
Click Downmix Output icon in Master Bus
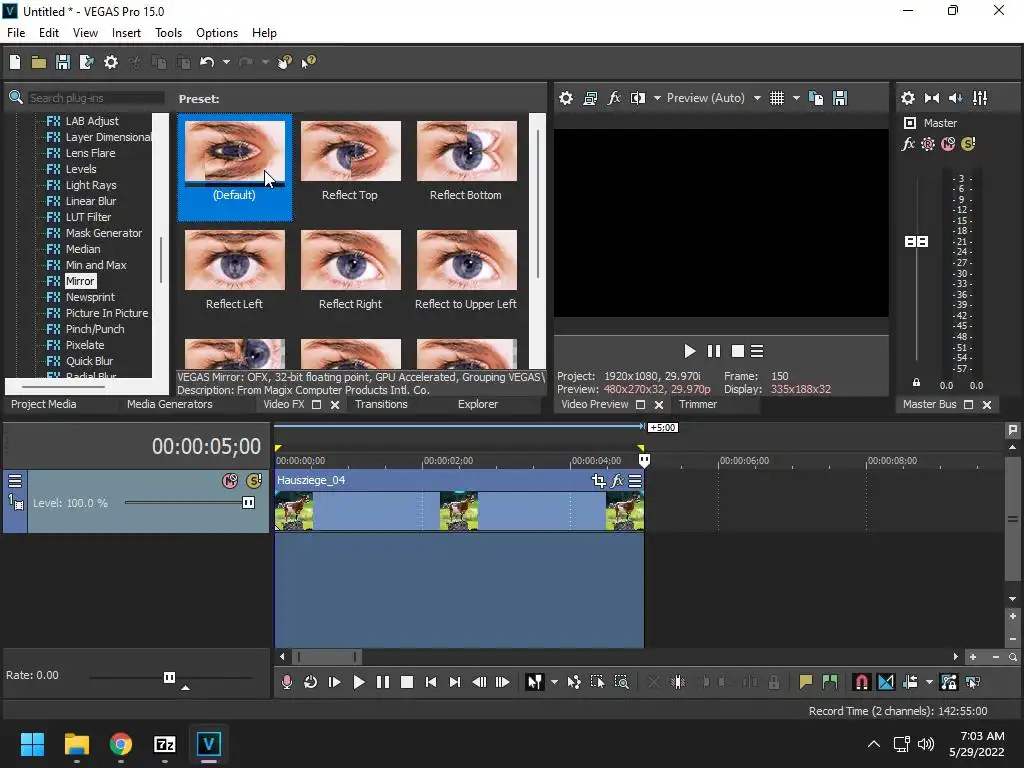pyautogui.click(x=932, y=98)
